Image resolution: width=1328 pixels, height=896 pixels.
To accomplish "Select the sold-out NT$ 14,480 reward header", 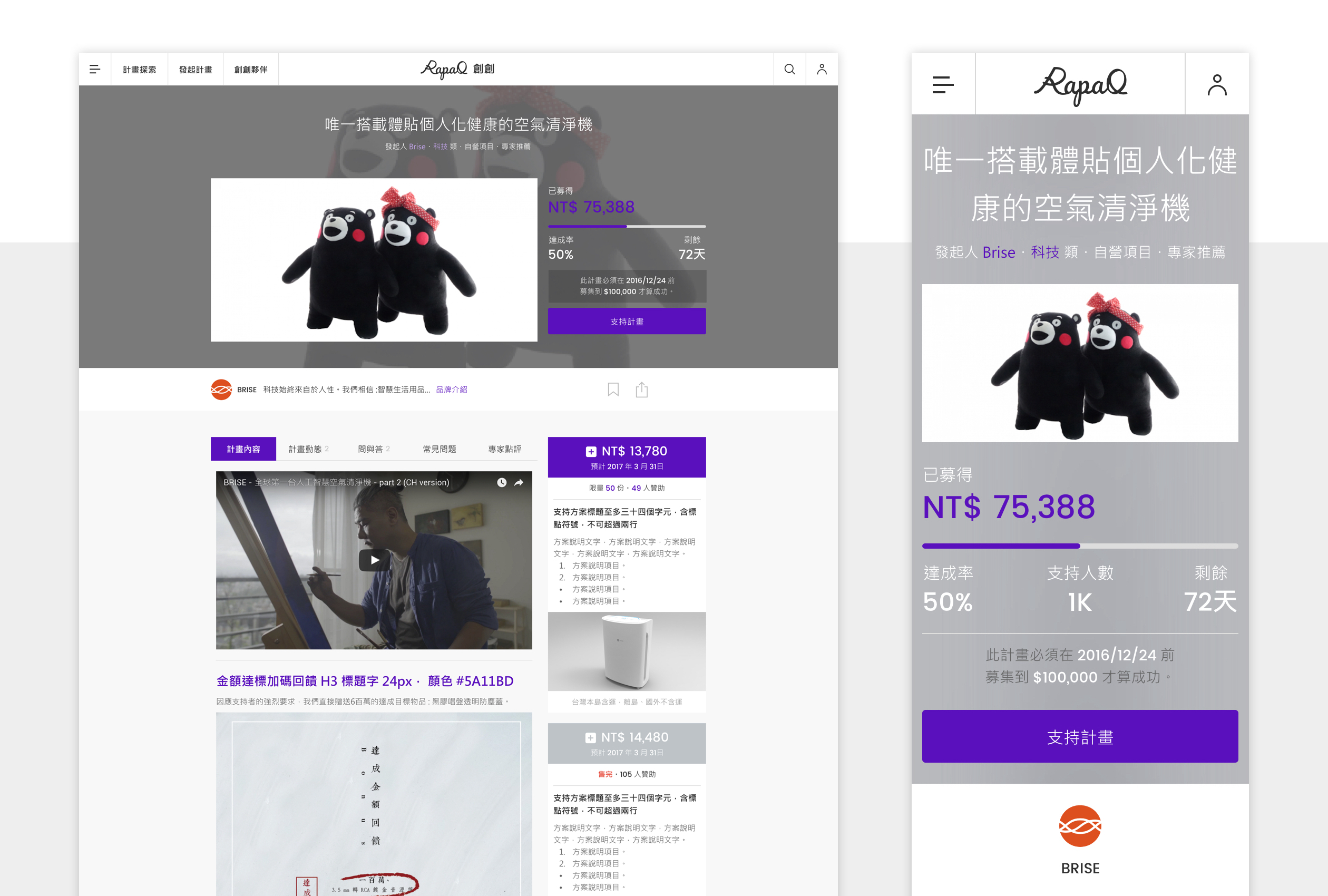I will coord(627,744).
